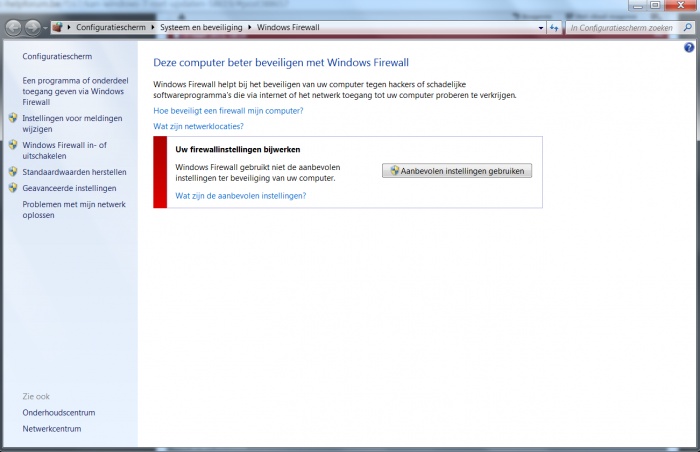The width and height of the screenshot is (700, 452).
Task: Click shield icon beside Geavanceerde instellingen
Action: (x=13, y=188)
